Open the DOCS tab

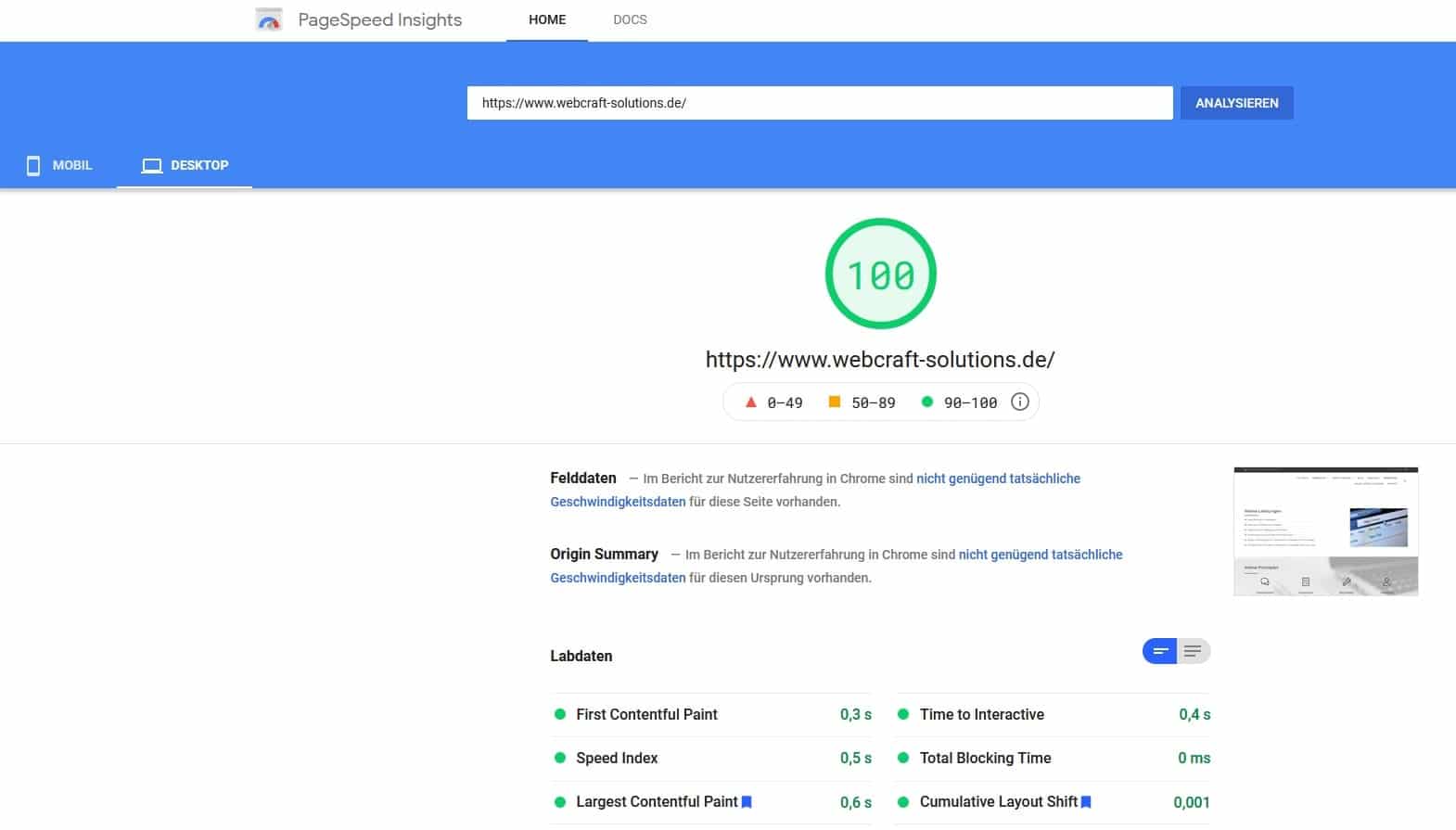coord(630,19)
